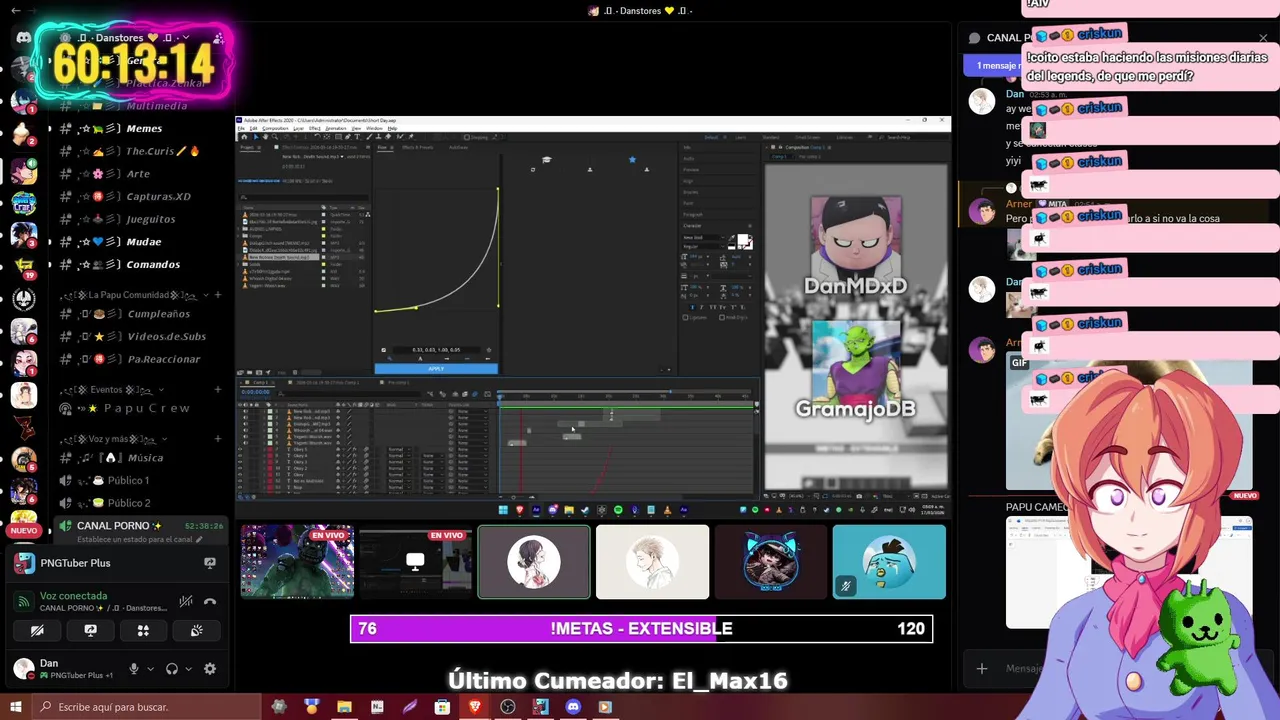This screenshot has height=720, width=1280.
Task: Create channel in Eventos category
Action: (218, 390)
